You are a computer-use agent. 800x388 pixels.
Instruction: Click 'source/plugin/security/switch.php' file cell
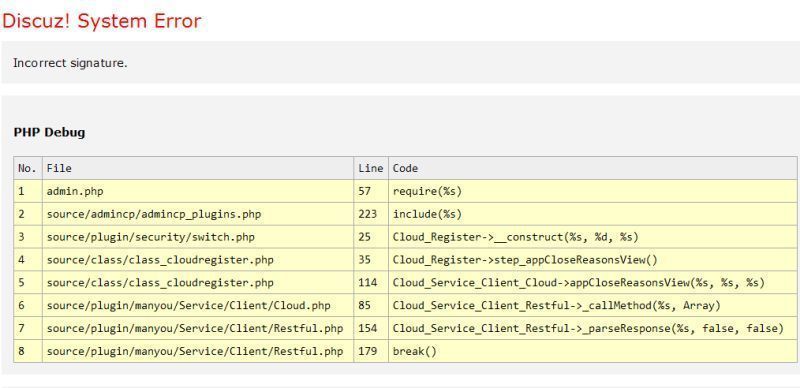click(x=198, y=237)
